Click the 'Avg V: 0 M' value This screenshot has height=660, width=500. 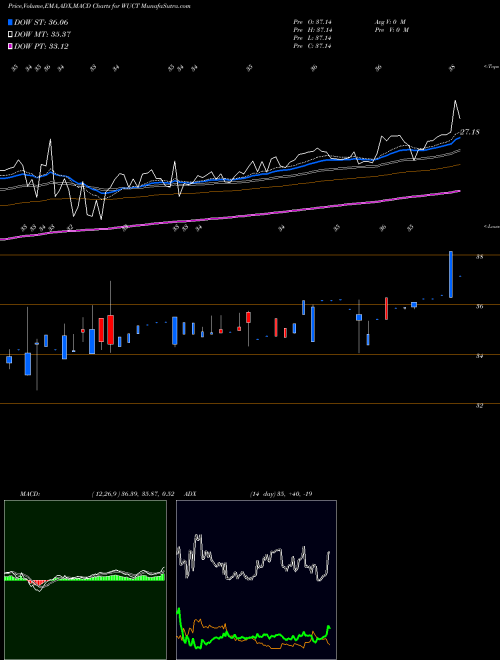click(x=389, y=22)
